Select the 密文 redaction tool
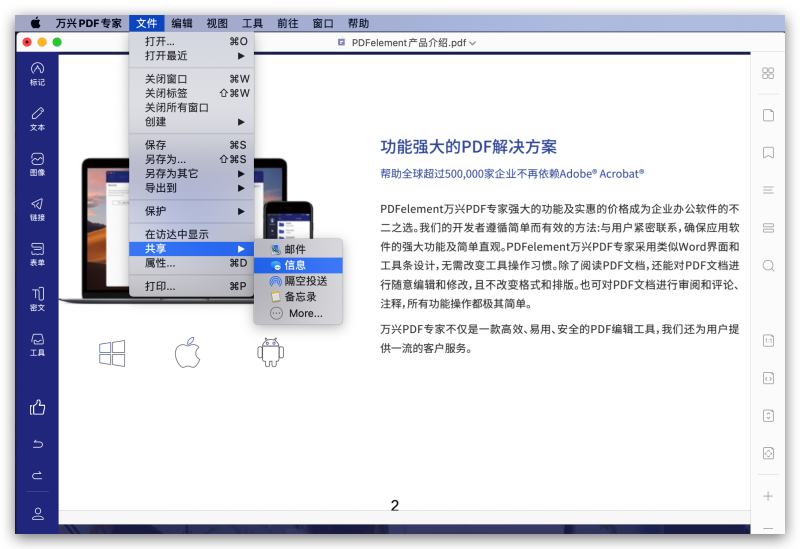The image size is (800, 549). pos(37,297)
